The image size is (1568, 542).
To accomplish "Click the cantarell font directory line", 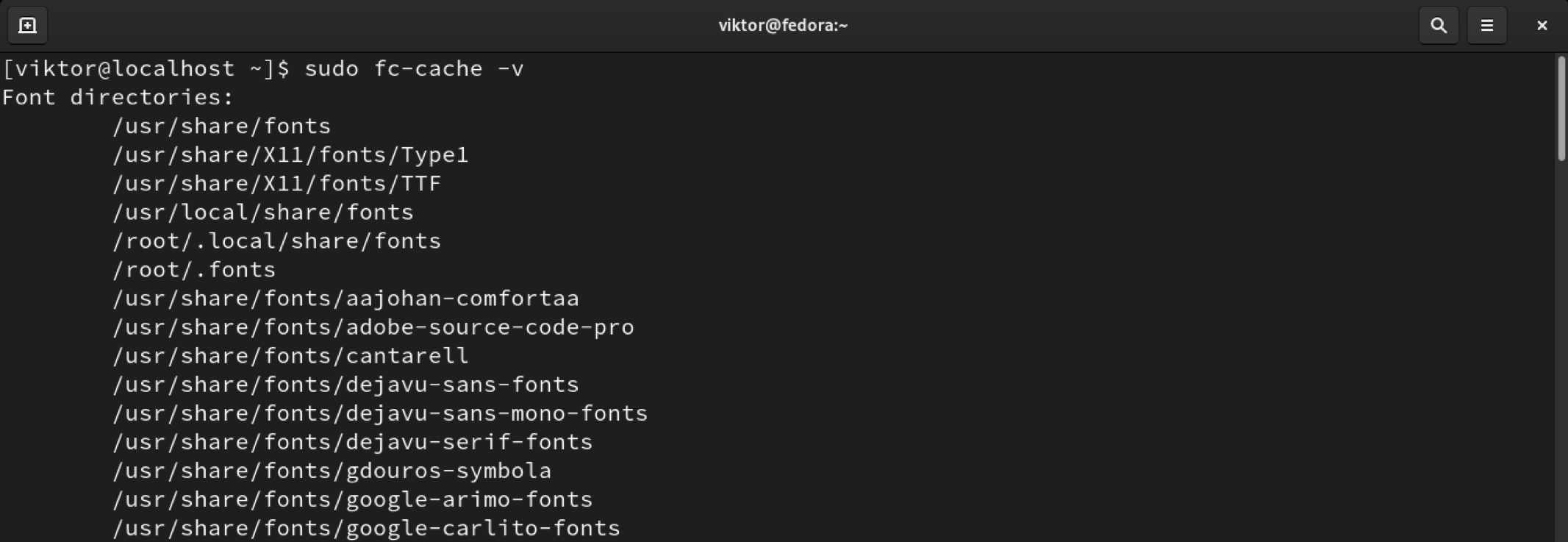I will click(x=290, y=356).
